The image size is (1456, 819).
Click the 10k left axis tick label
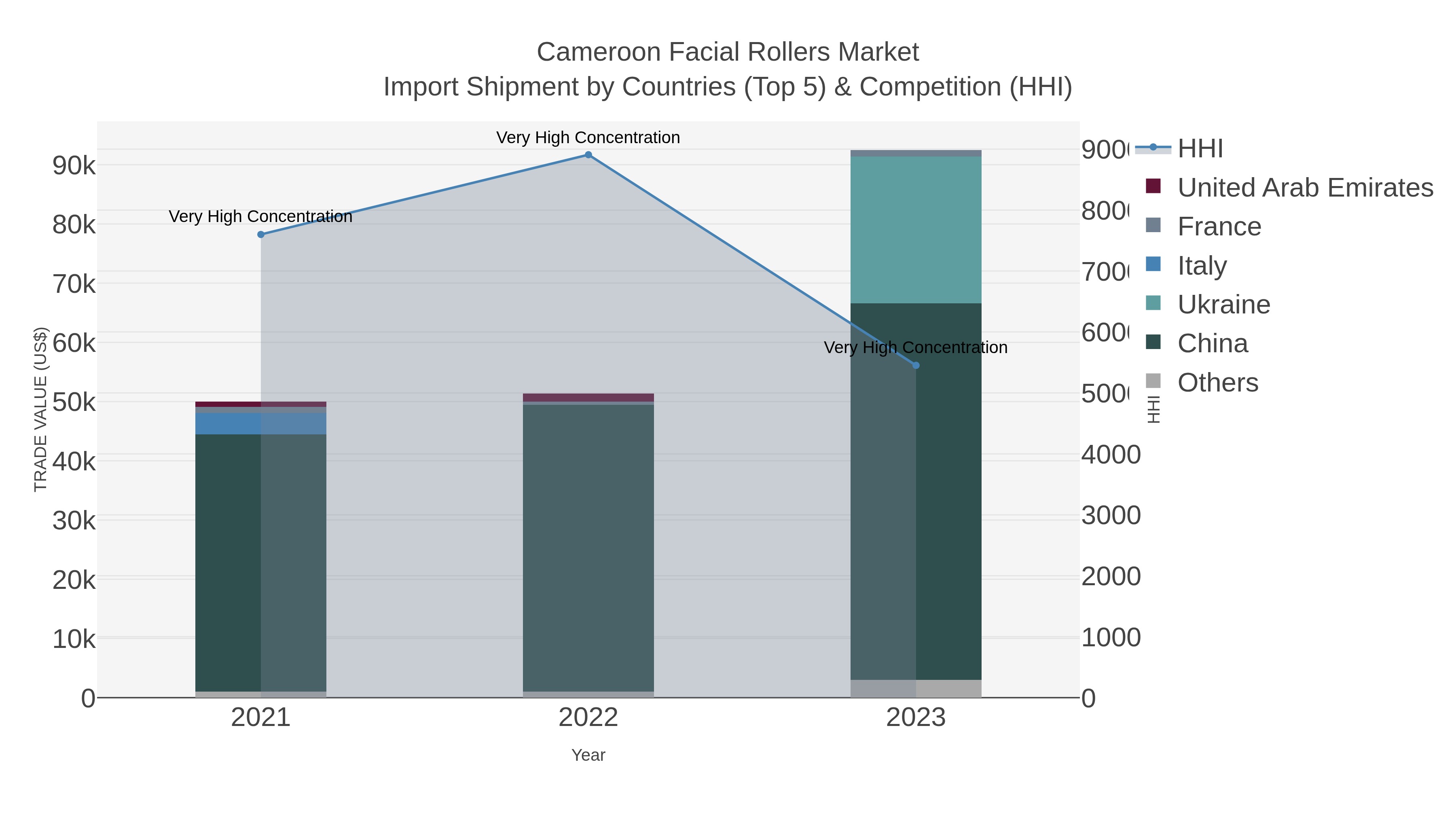point(74,639)
